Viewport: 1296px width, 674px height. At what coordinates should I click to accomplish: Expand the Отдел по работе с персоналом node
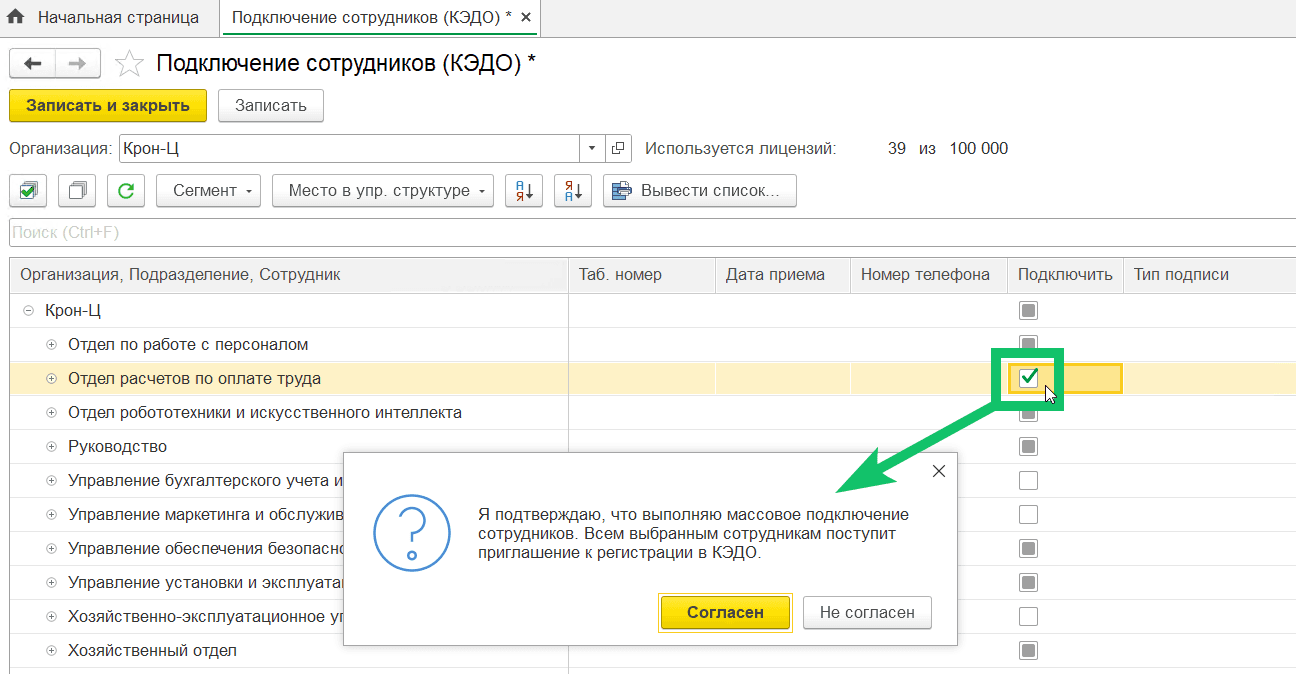coord(52,344)
